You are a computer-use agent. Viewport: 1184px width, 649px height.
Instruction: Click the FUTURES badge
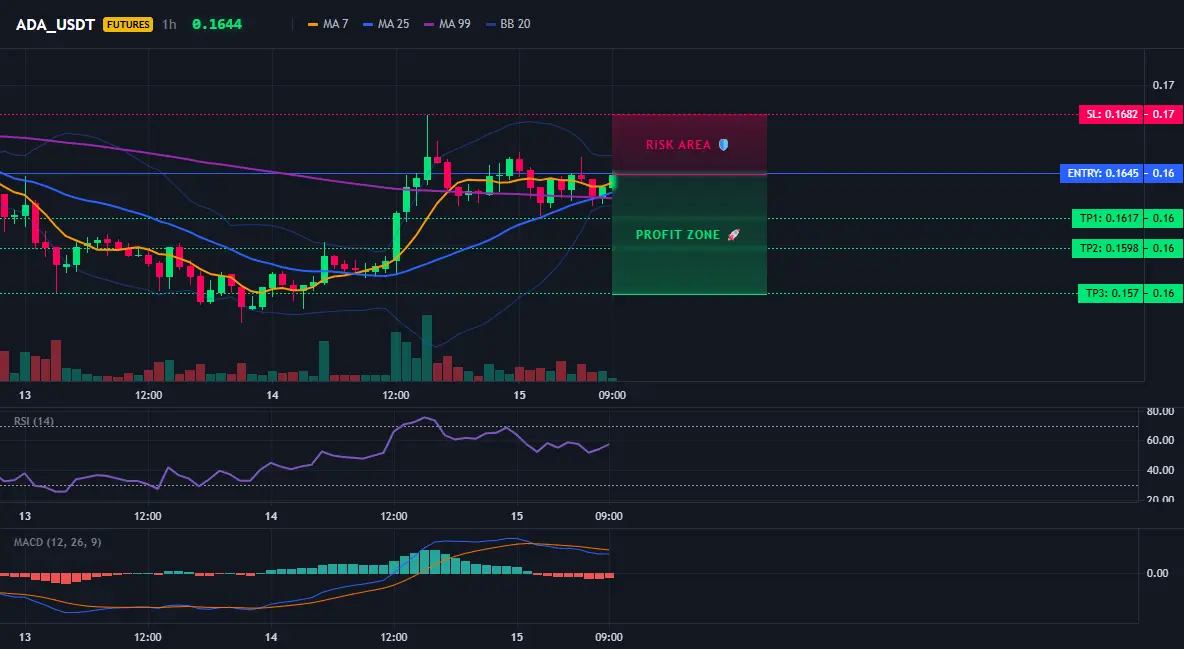(x=128, y=24)
